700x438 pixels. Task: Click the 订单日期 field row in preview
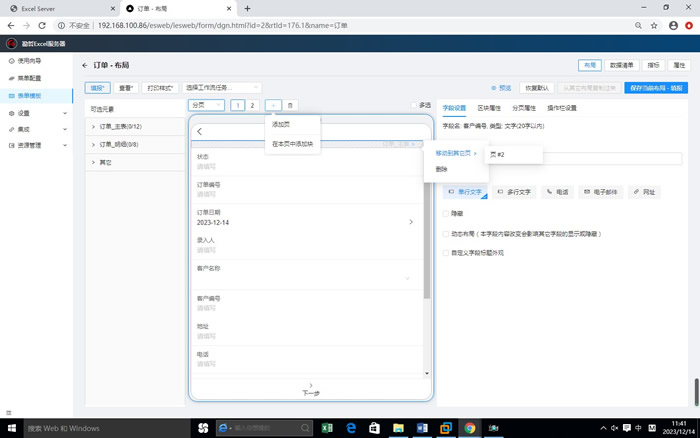(x=305, y=217)
